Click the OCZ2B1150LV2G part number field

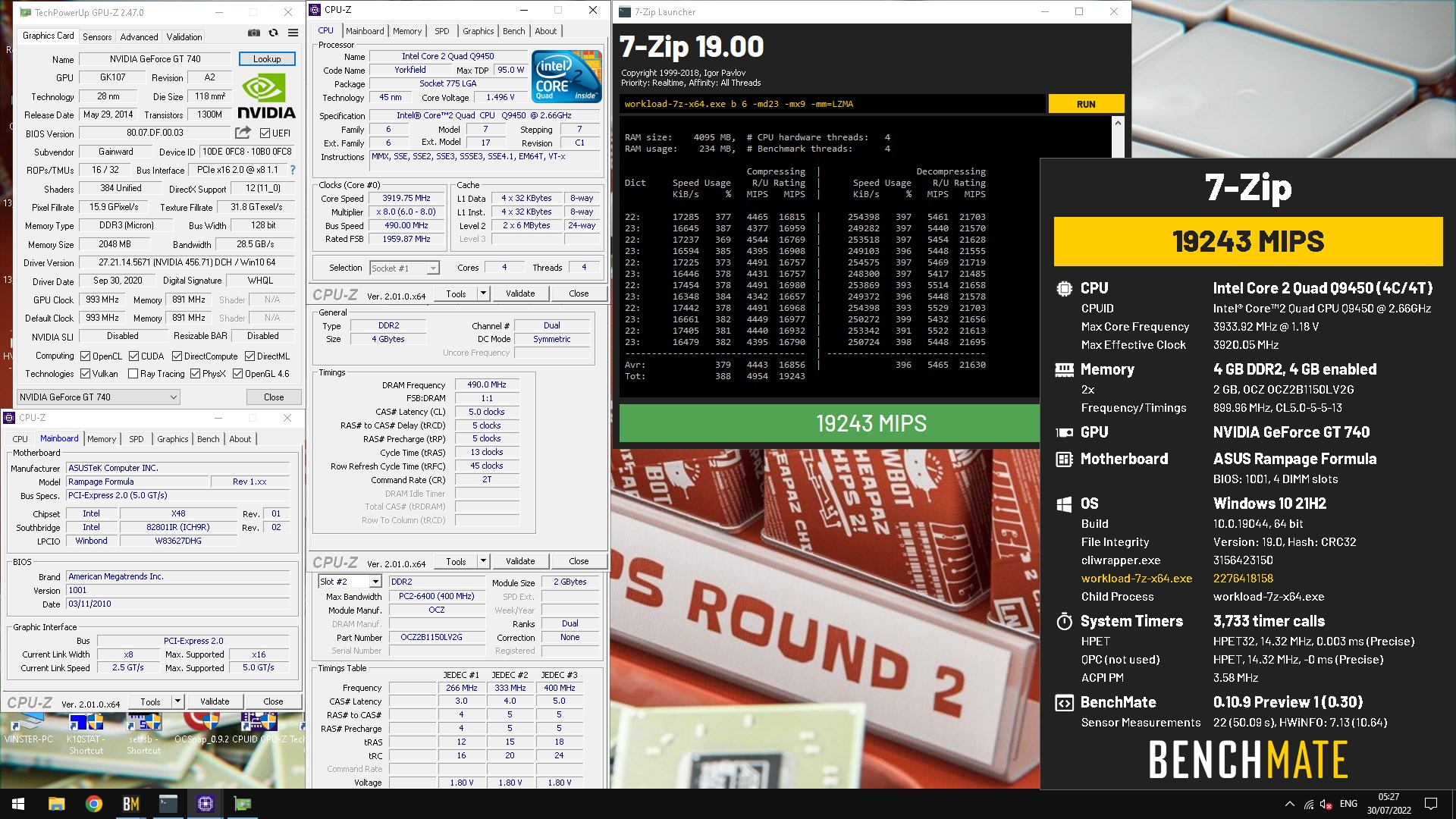[x=437, y=637]
